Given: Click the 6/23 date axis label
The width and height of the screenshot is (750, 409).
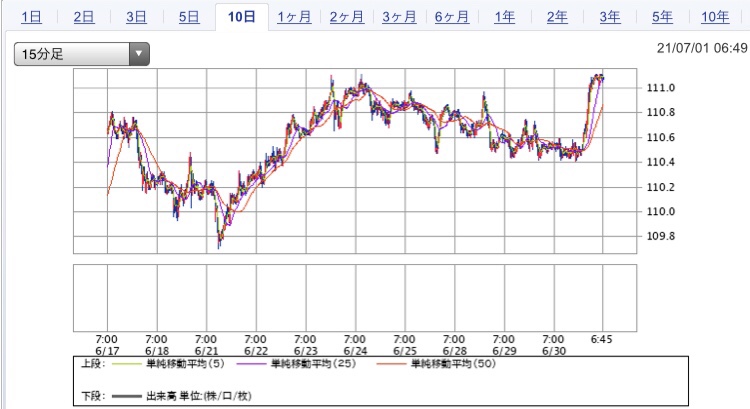Looking at the screenshot, I should coord(306,351).
